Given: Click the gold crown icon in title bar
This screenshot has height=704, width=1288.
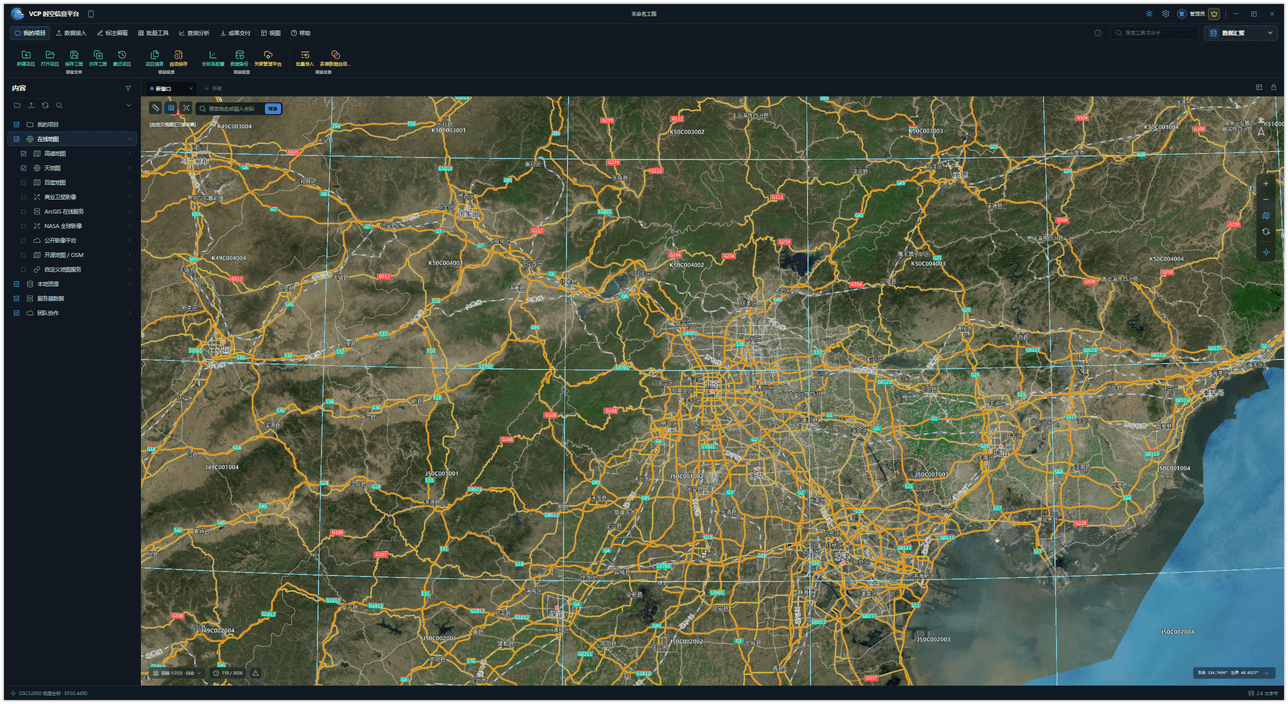Looking at the screenshot, I should point(1214,14).
